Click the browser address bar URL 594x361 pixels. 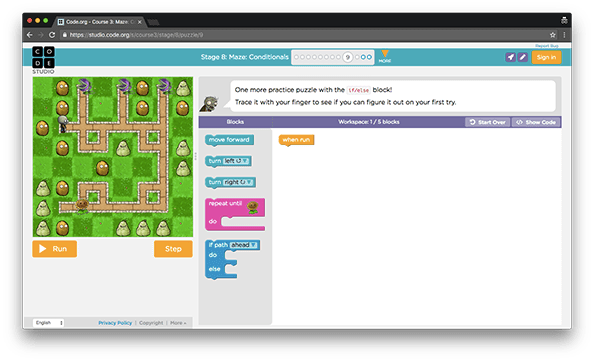136,35
